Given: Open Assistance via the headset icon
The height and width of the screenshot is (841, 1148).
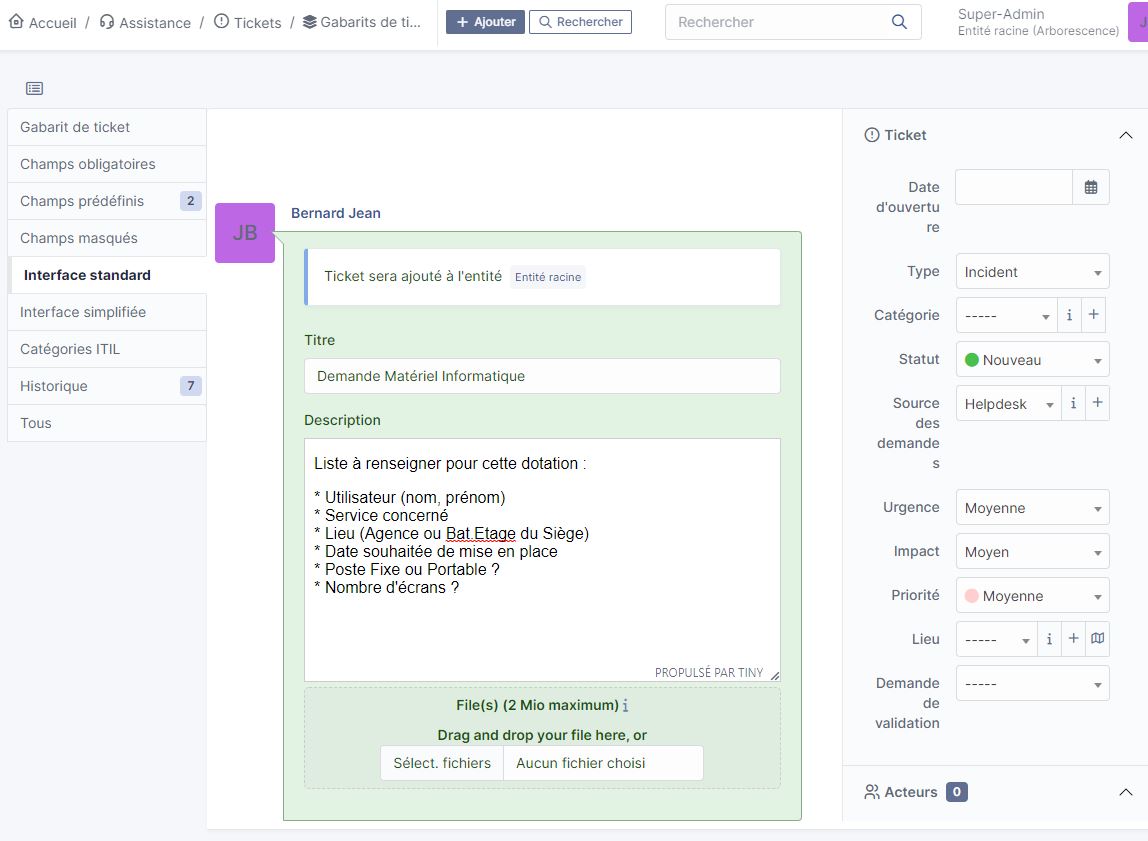Looking at the screenshot, I should 104,21.
